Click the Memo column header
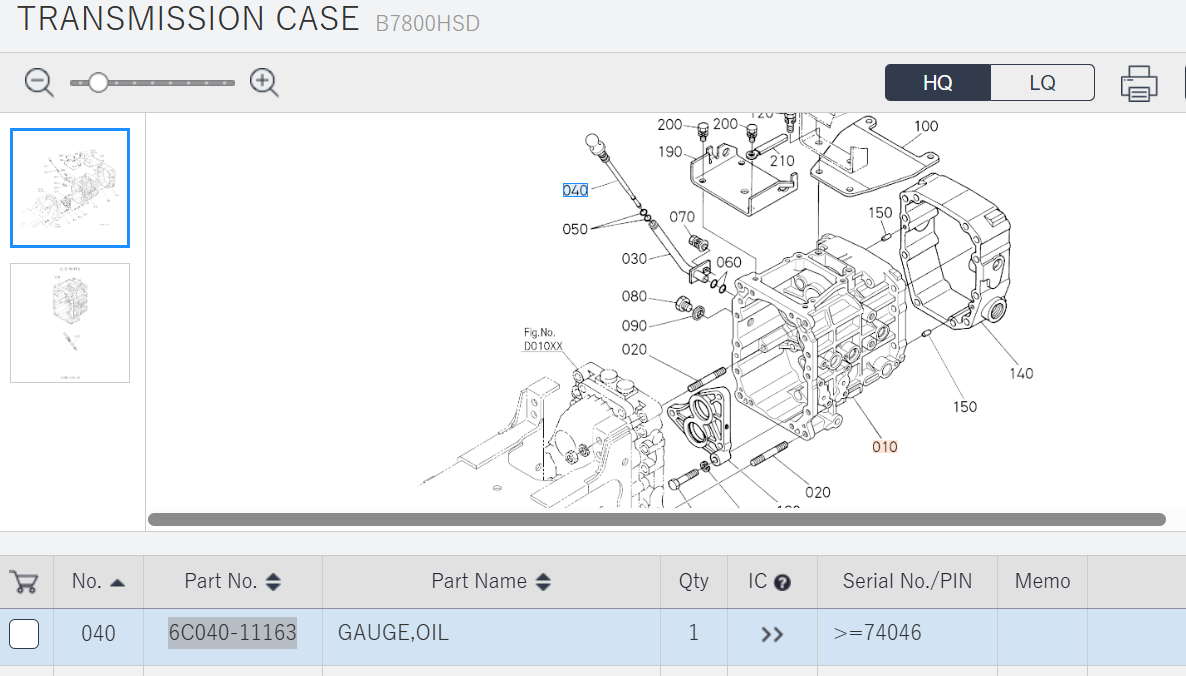The width and height of the screenshot is (1186, 676). (1042, 581)
